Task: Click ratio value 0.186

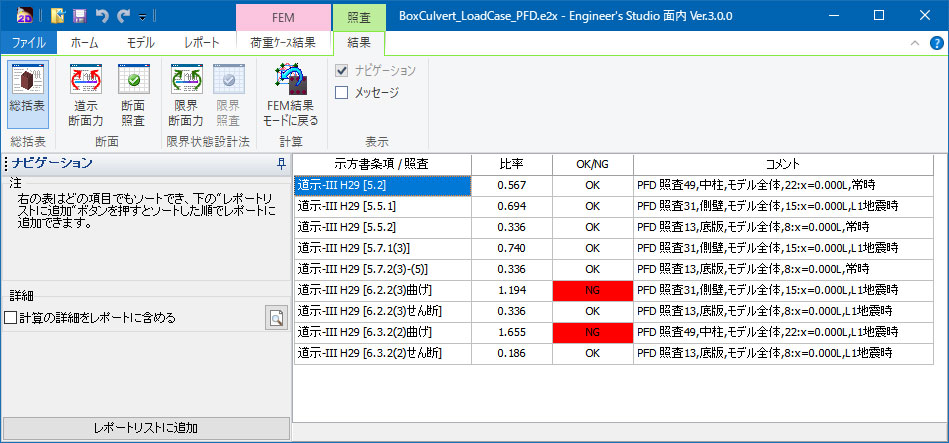Action: click(511, 353)
